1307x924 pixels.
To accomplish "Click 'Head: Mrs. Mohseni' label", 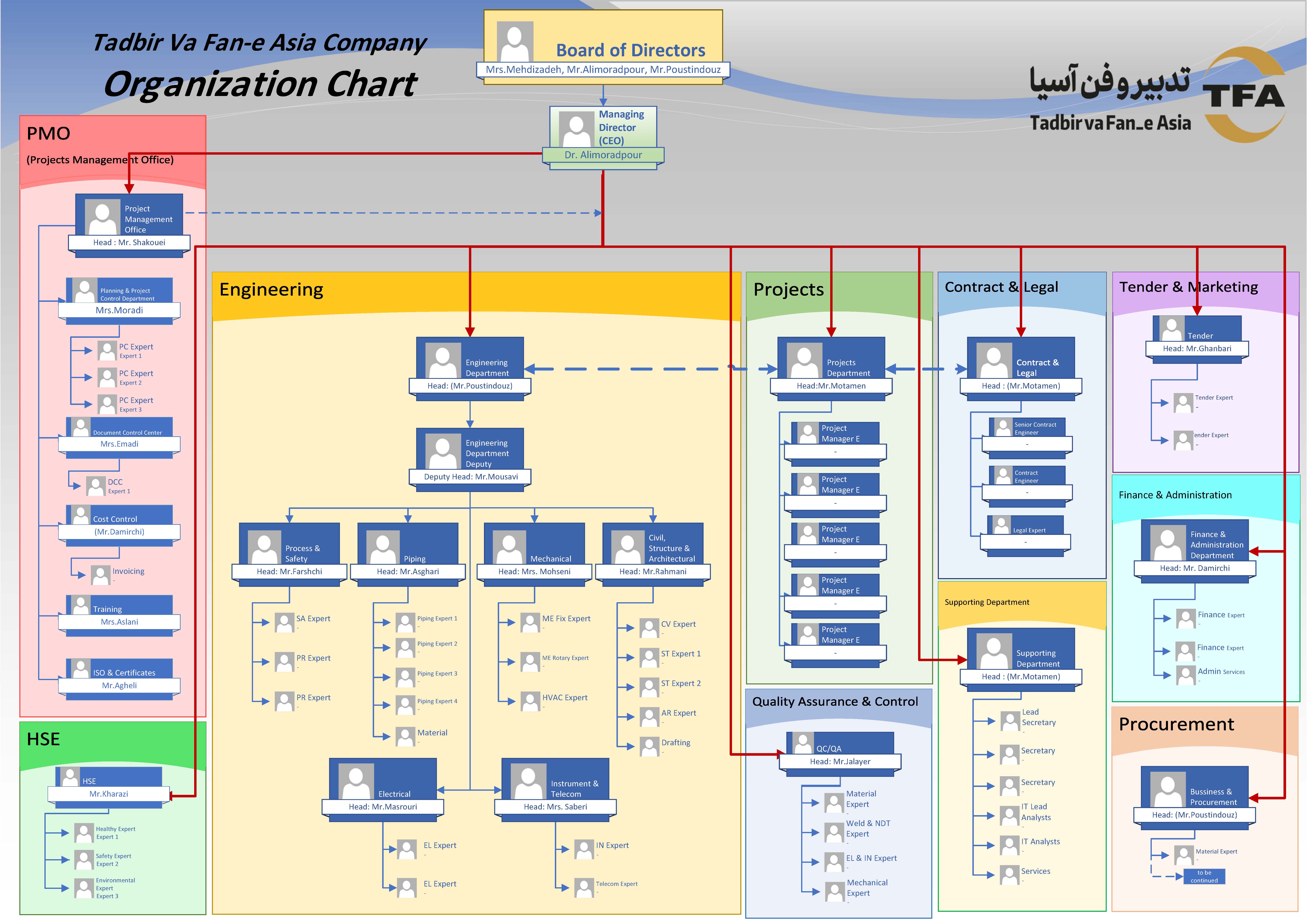I will pyautogui.click(x=534, y=572).
